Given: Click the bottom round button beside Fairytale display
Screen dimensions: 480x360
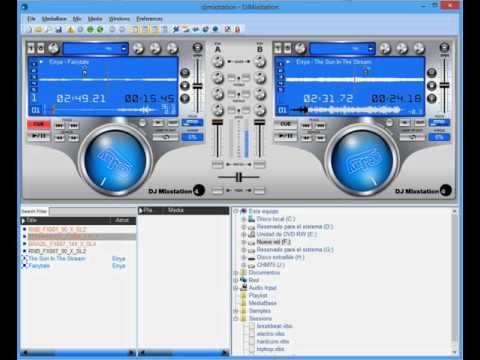Looking at the screenshot, I should coord(185,99).
